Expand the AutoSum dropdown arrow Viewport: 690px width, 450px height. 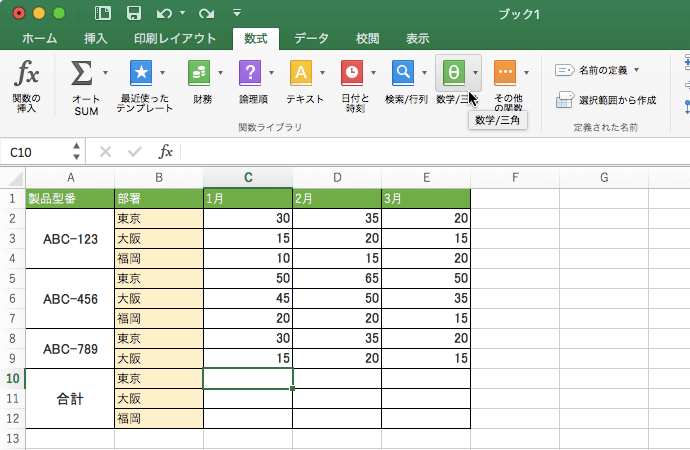point(105,73)
